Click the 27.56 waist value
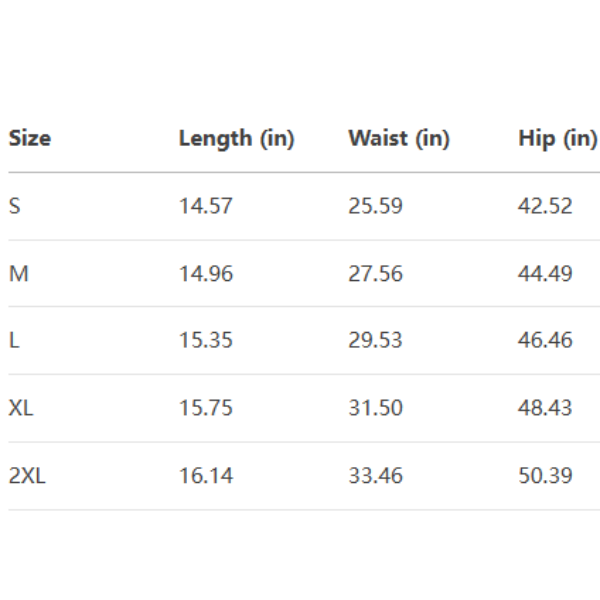The image size is (600, 600). click(x=375, y=273)
